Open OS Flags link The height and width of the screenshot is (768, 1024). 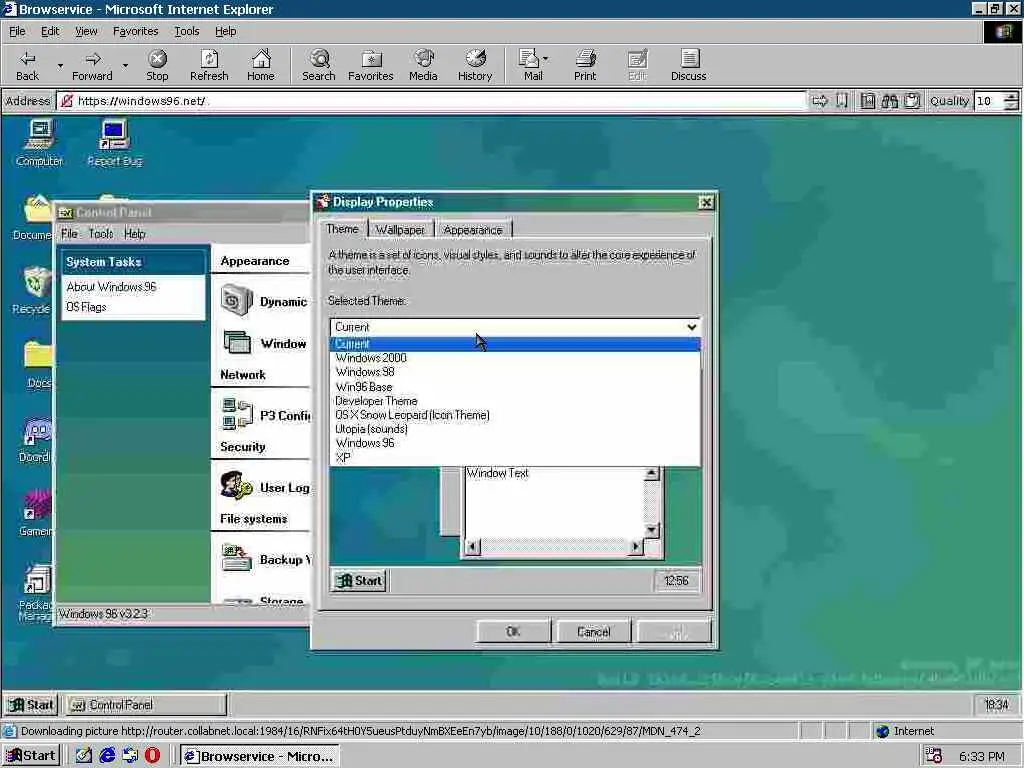click(x=86, y=307)
